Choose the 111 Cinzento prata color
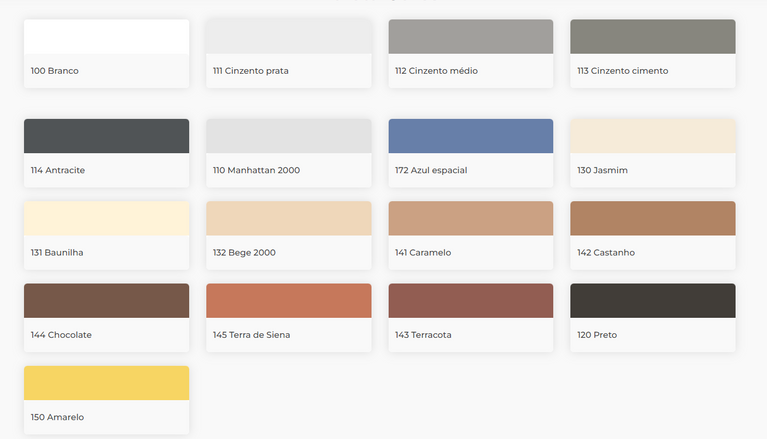 (288, 37)
